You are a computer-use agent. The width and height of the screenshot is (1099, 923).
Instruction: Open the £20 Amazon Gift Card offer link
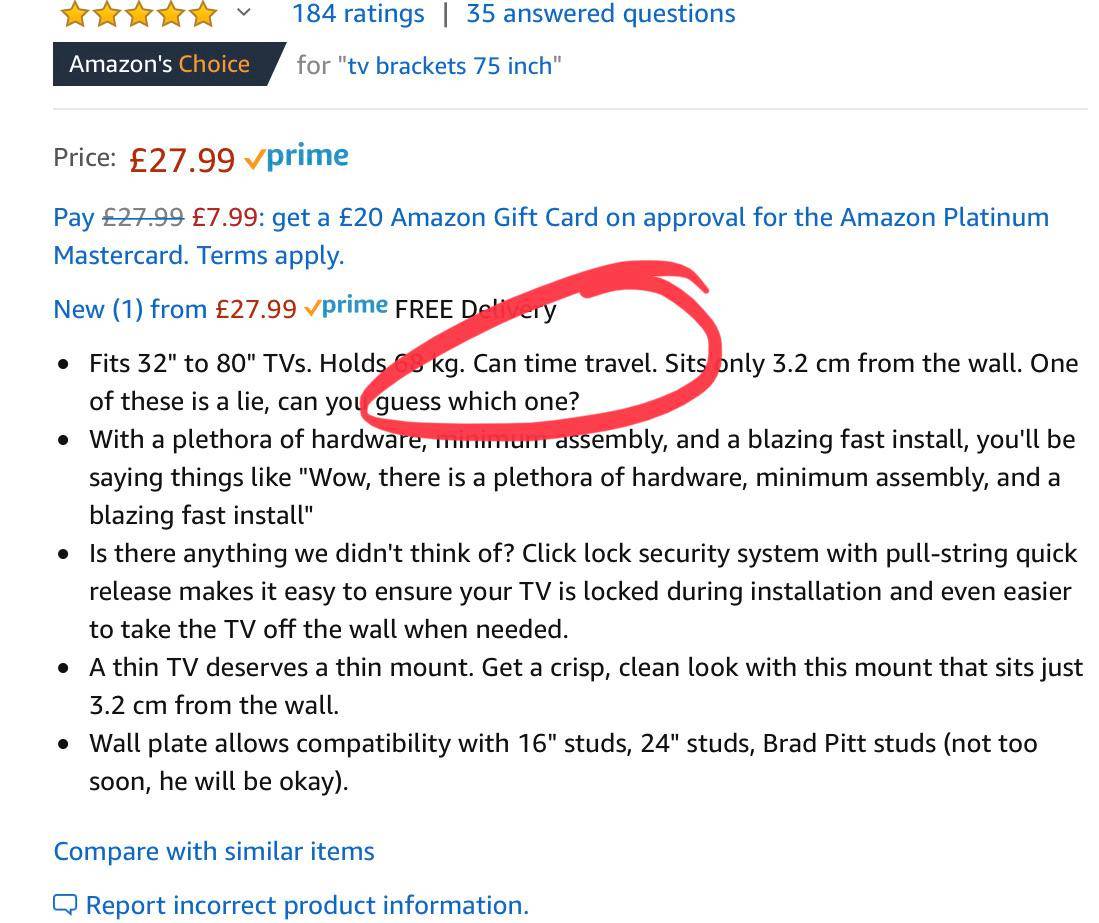[x=660, y=217]
